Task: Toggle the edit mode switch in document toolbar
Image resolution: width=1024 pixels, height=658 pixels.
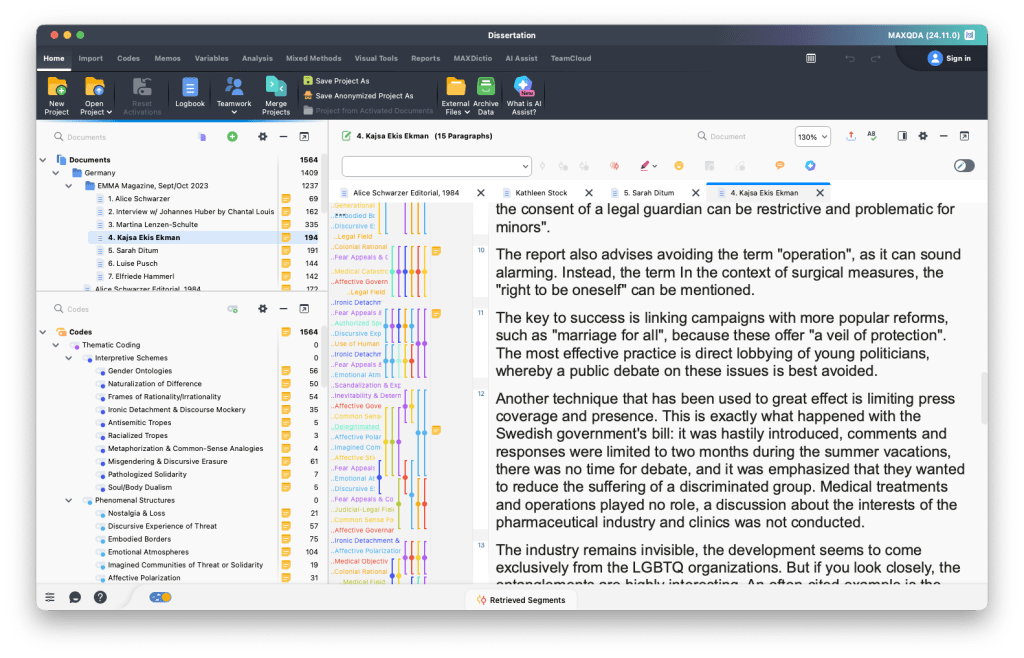Action: coord(963,166)
